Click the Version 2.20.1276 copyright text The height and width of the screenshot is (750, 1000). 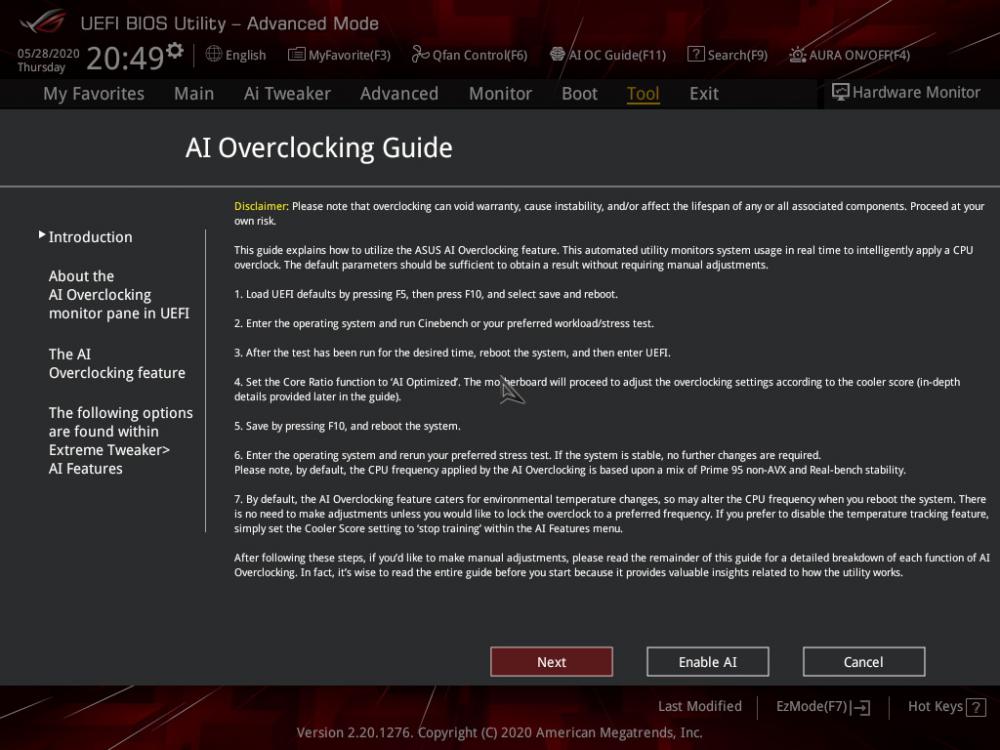[499, 732]
